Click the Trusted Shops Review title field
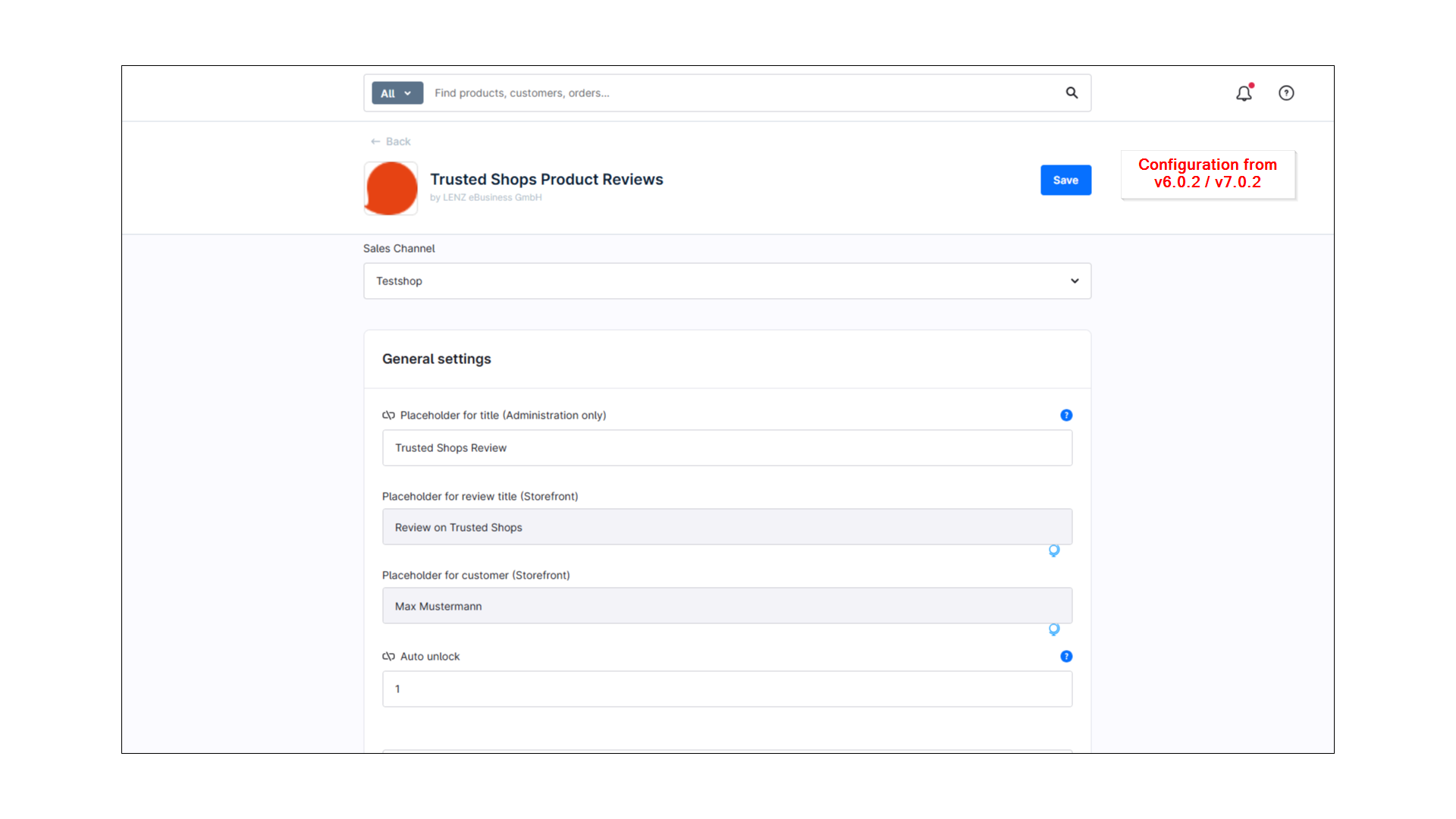The height and width of the screenshot is (819, 1456). 727,448
